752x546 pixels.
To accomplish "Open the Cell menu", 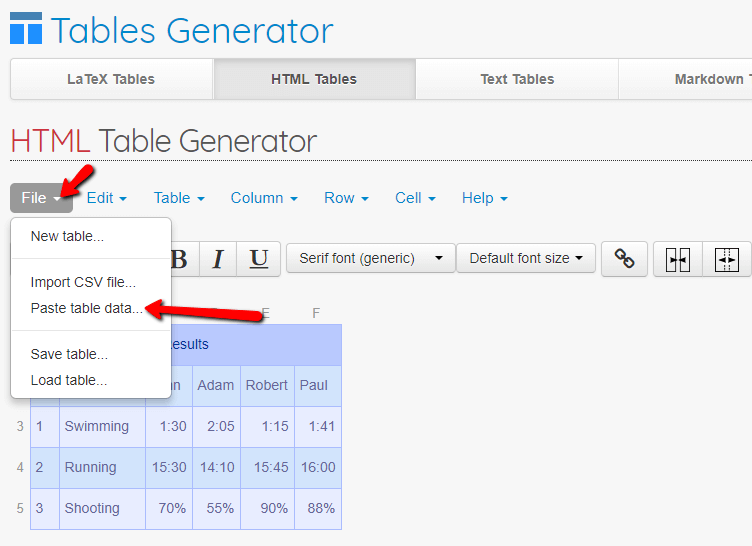I will [x=415, y=198].
